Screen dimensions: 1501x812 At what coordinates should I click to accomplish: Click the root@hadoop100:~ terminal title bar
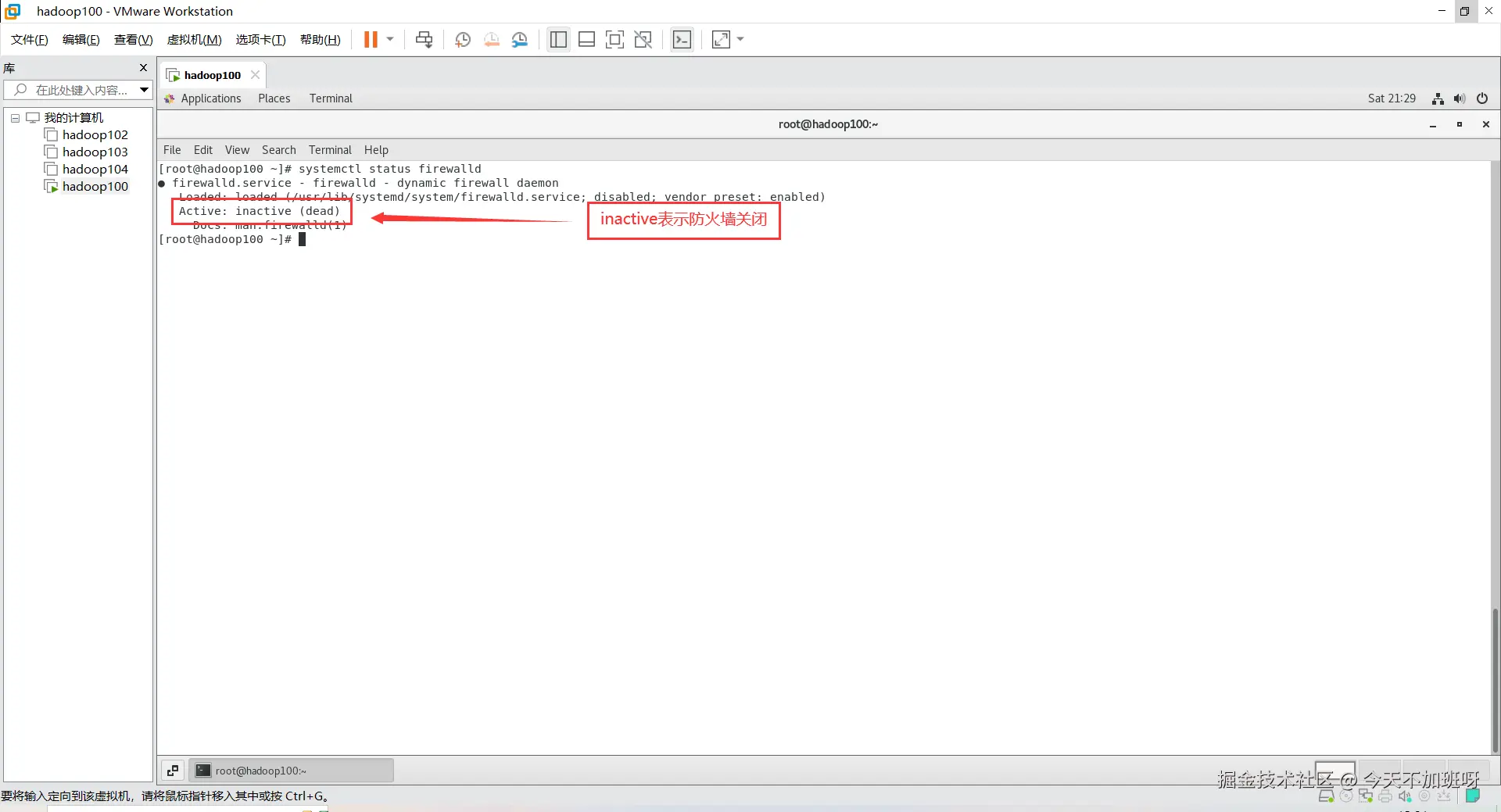click(828, 124)
